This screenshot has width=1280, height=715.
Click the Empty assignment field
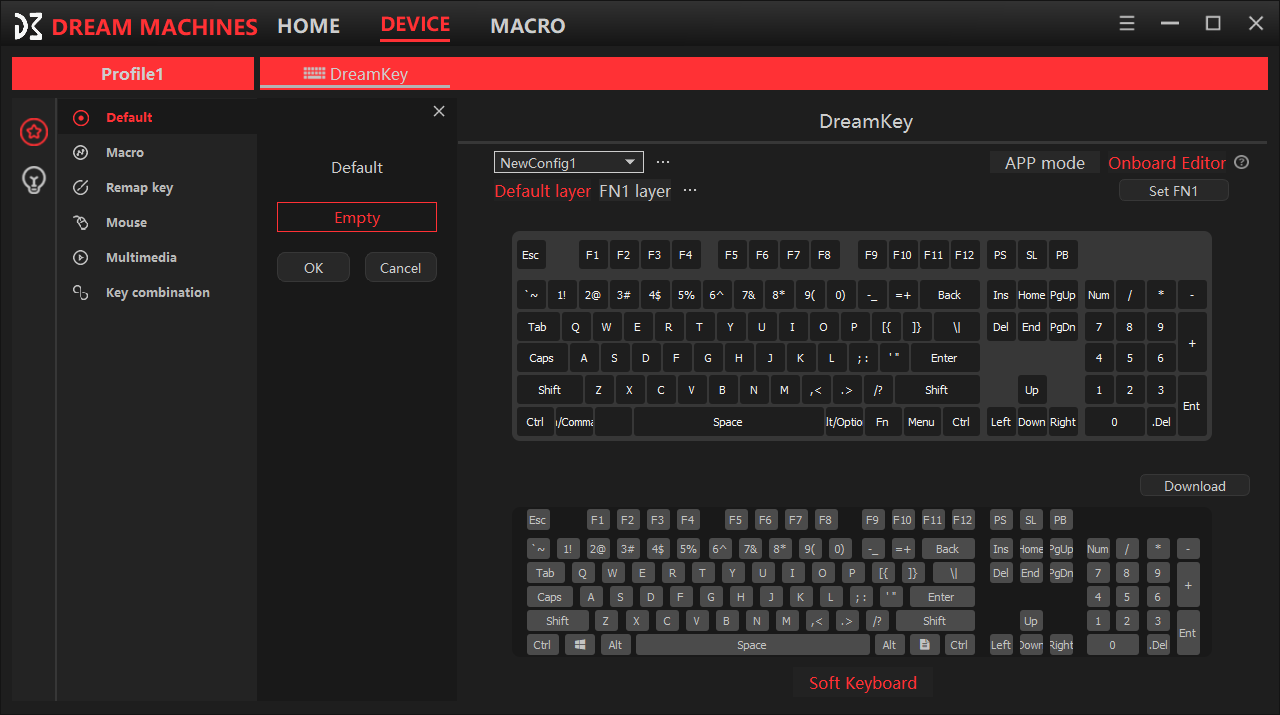357,218
